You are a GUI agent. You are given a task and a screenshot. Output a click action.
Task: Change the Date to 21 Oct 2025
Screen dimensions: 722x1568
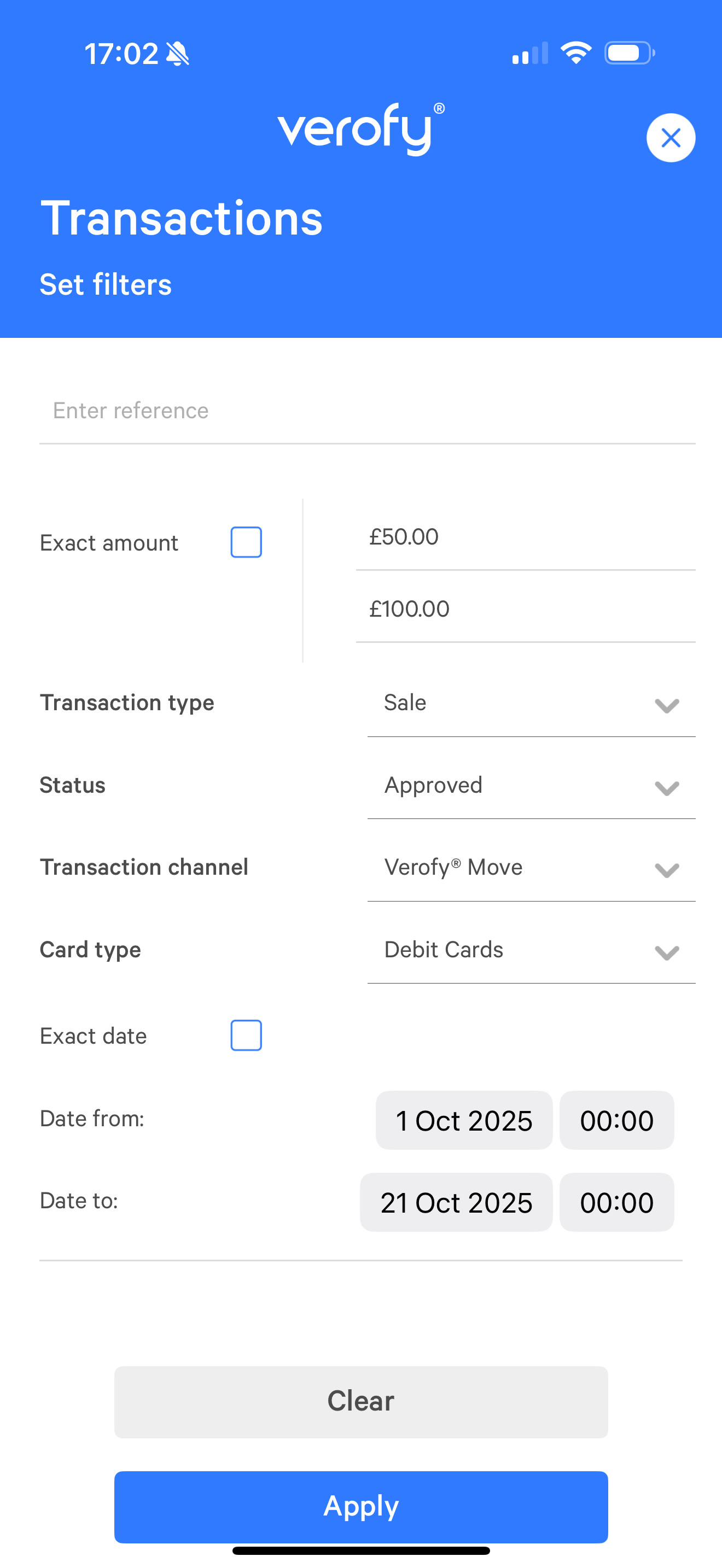(x=456, y=1203)
